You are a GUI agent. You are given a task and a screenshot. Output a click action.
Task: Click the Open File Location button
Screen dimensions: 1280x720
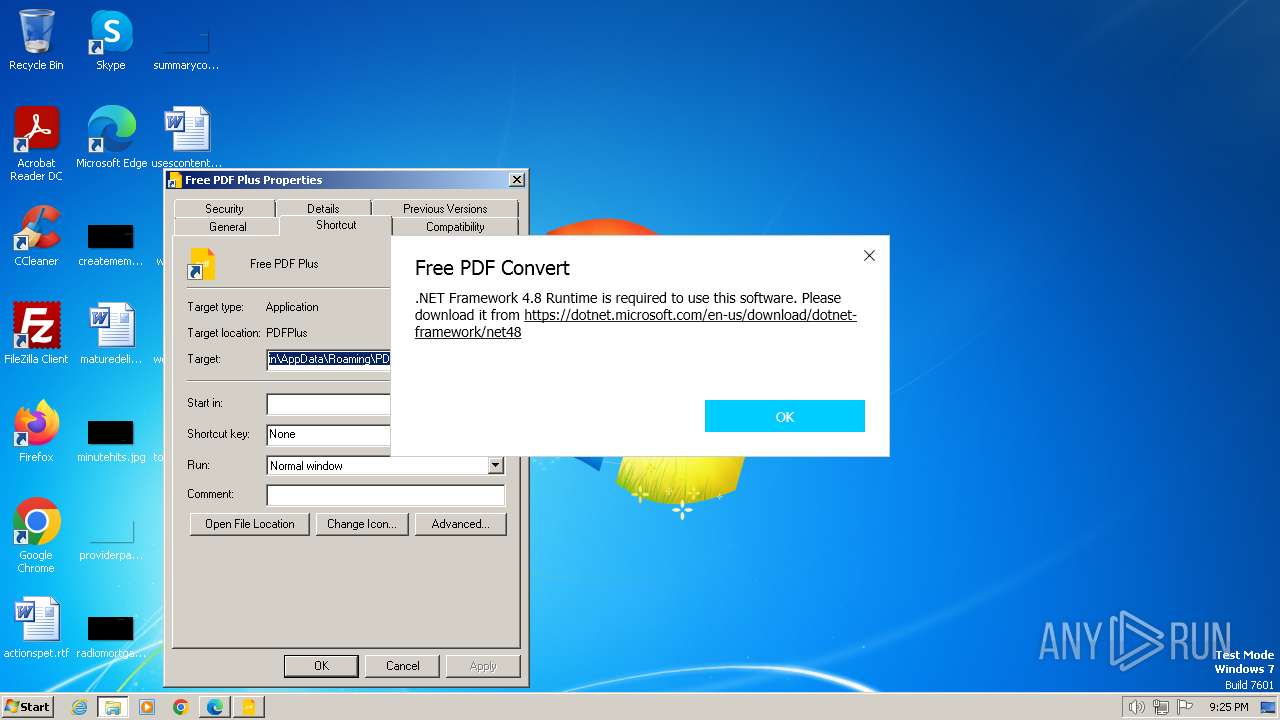(x=250, y=524)
